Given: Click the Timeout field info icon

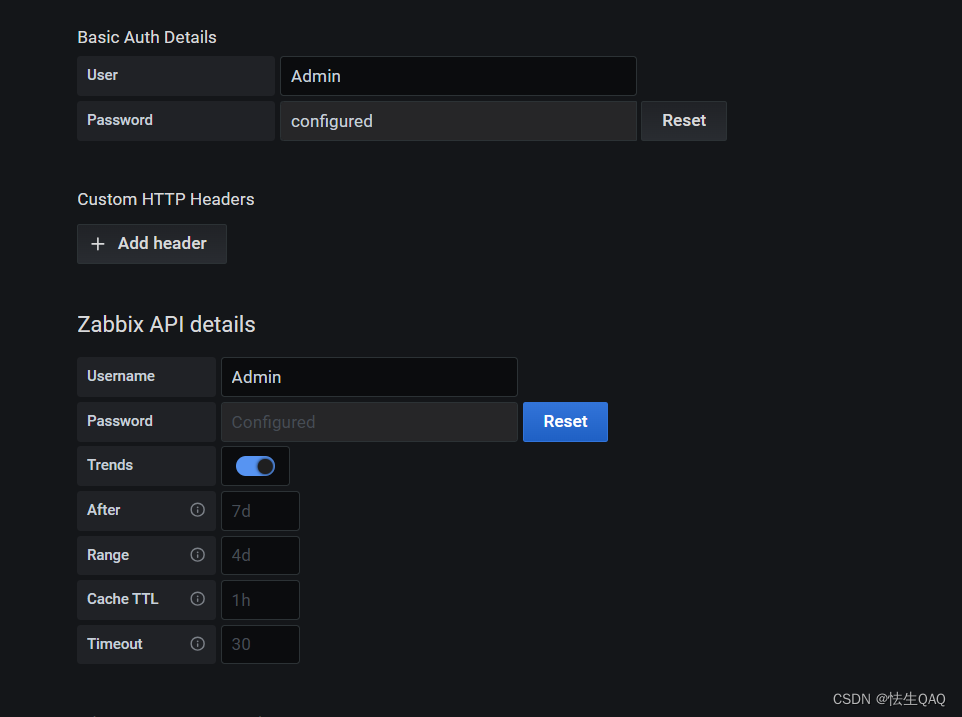Looking at the screenshot, I should 198,643.
